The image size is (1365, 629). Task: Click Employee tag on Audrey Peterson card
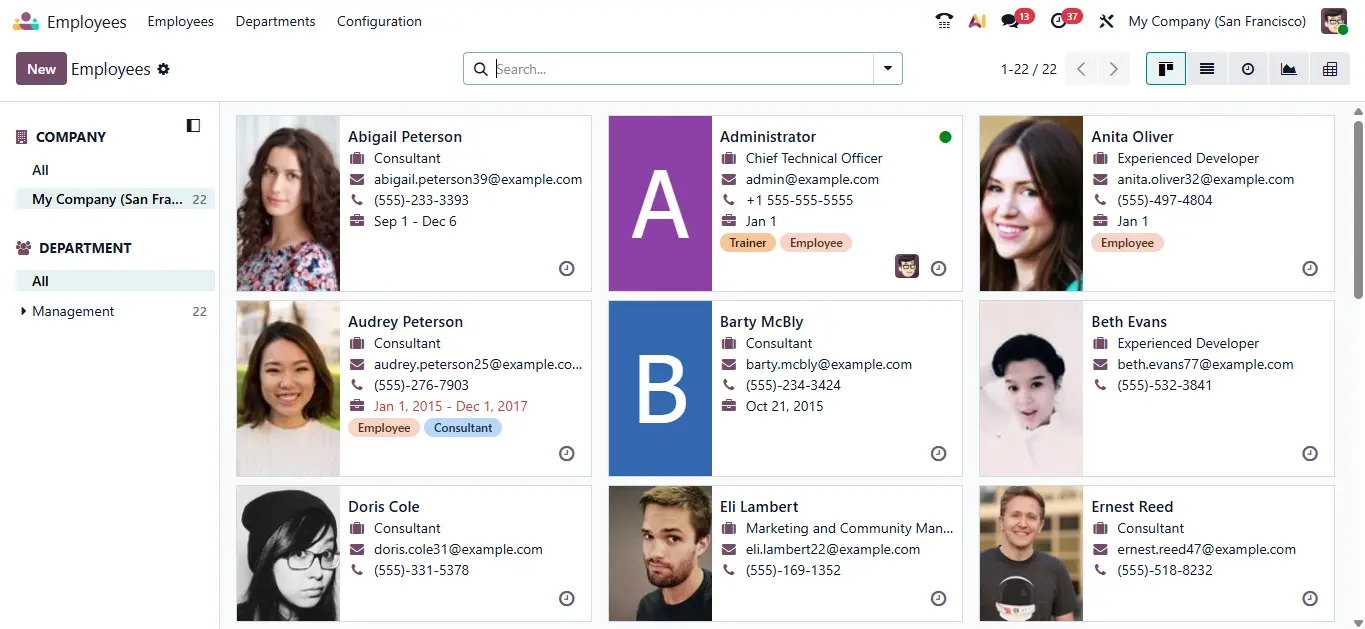pos(384,428)
